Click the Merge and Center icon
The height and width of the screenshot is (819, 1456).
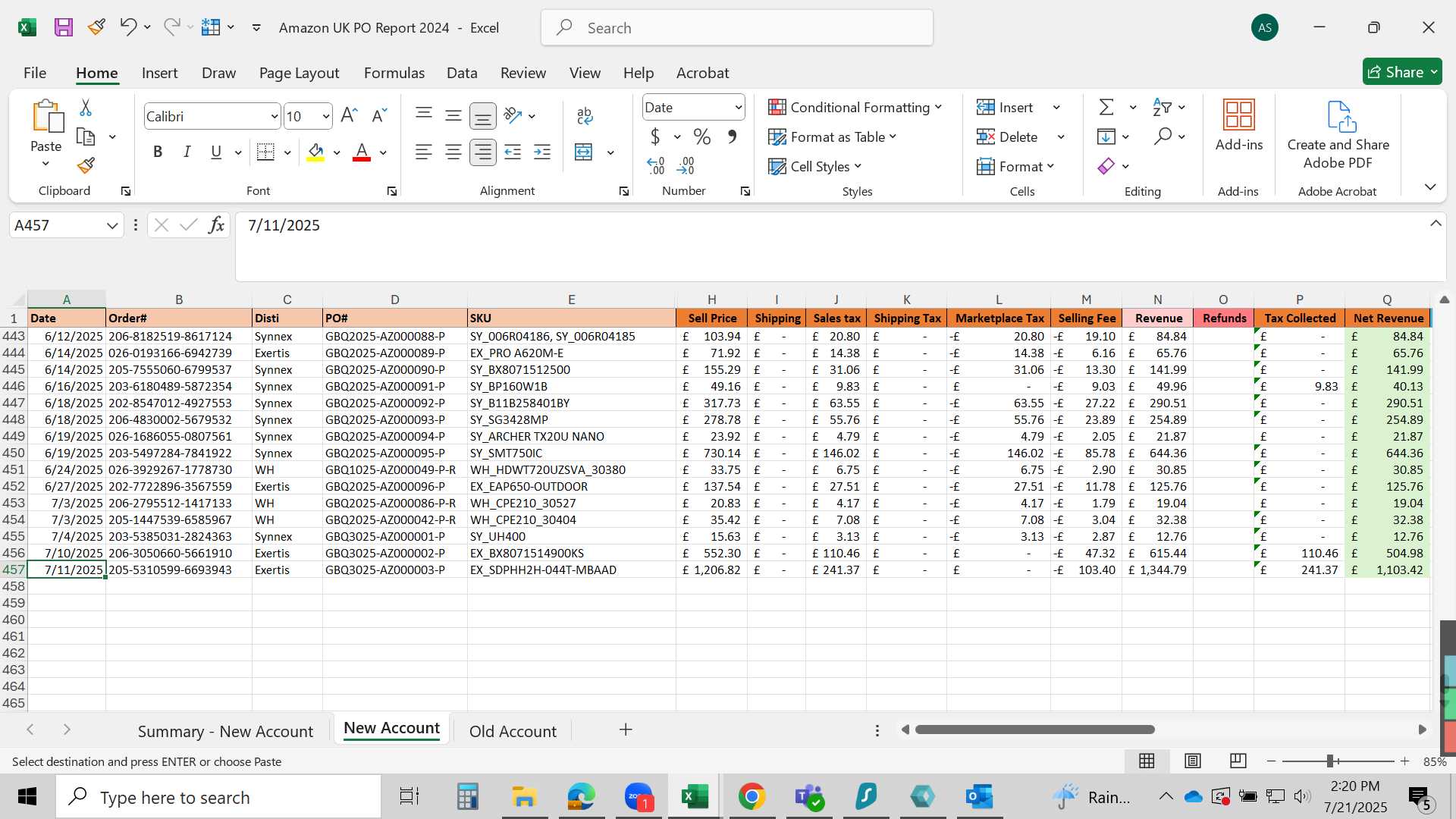coord(584,152)
